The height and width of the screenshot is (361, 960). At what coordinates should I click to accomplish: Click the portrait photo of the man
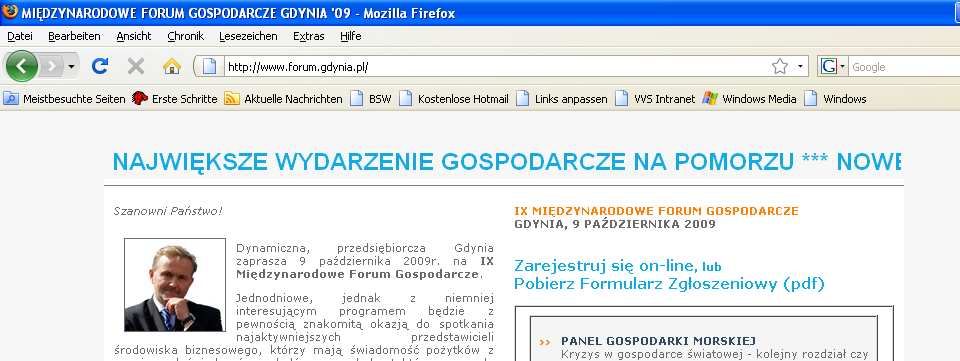point(175,285)
